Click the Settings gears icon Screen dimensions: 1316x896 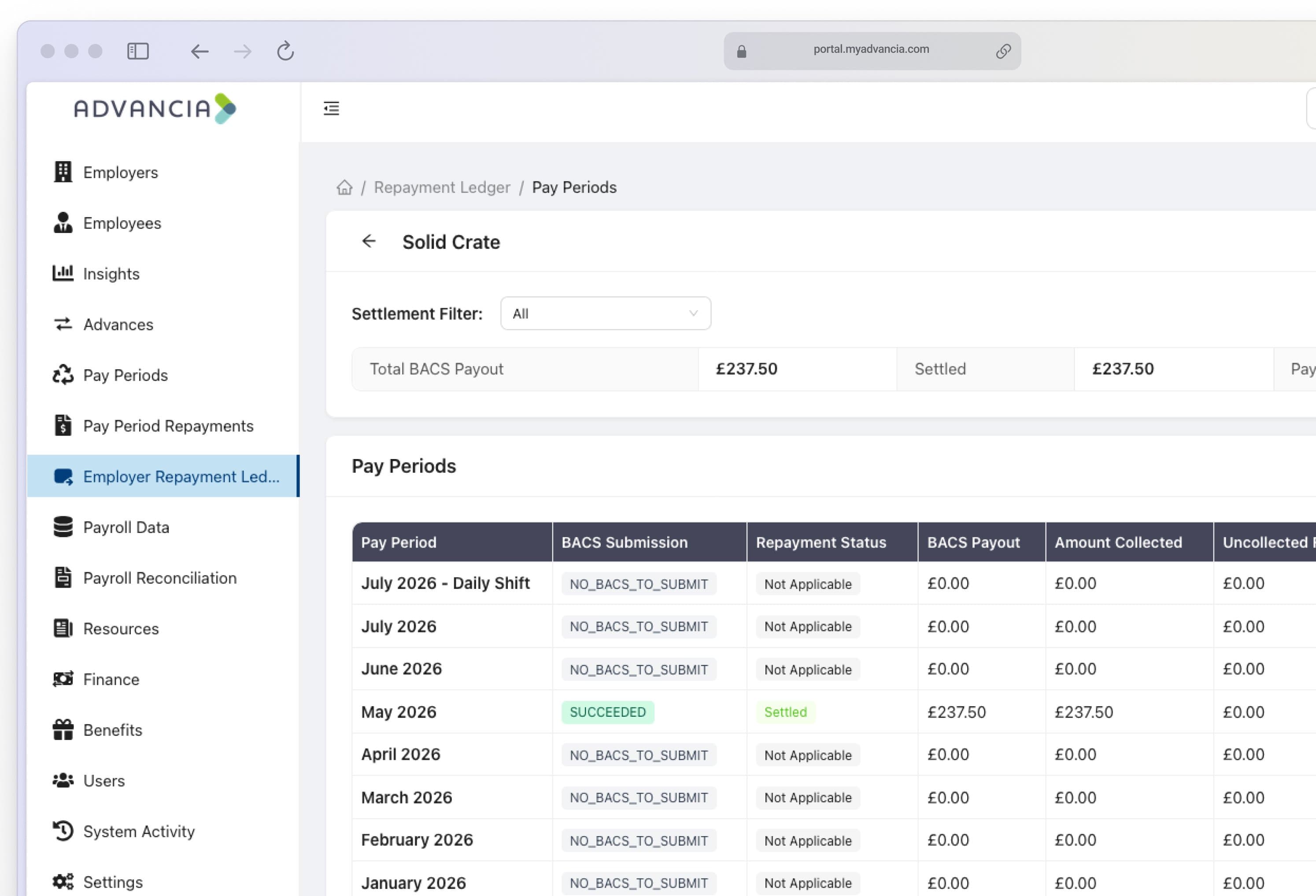click(x=63, y=881)
